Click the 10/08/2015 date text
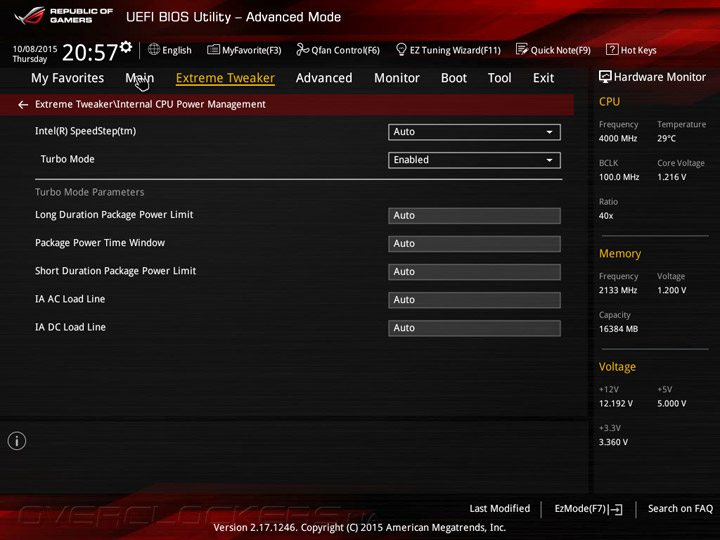 click(x=35, y=49)
